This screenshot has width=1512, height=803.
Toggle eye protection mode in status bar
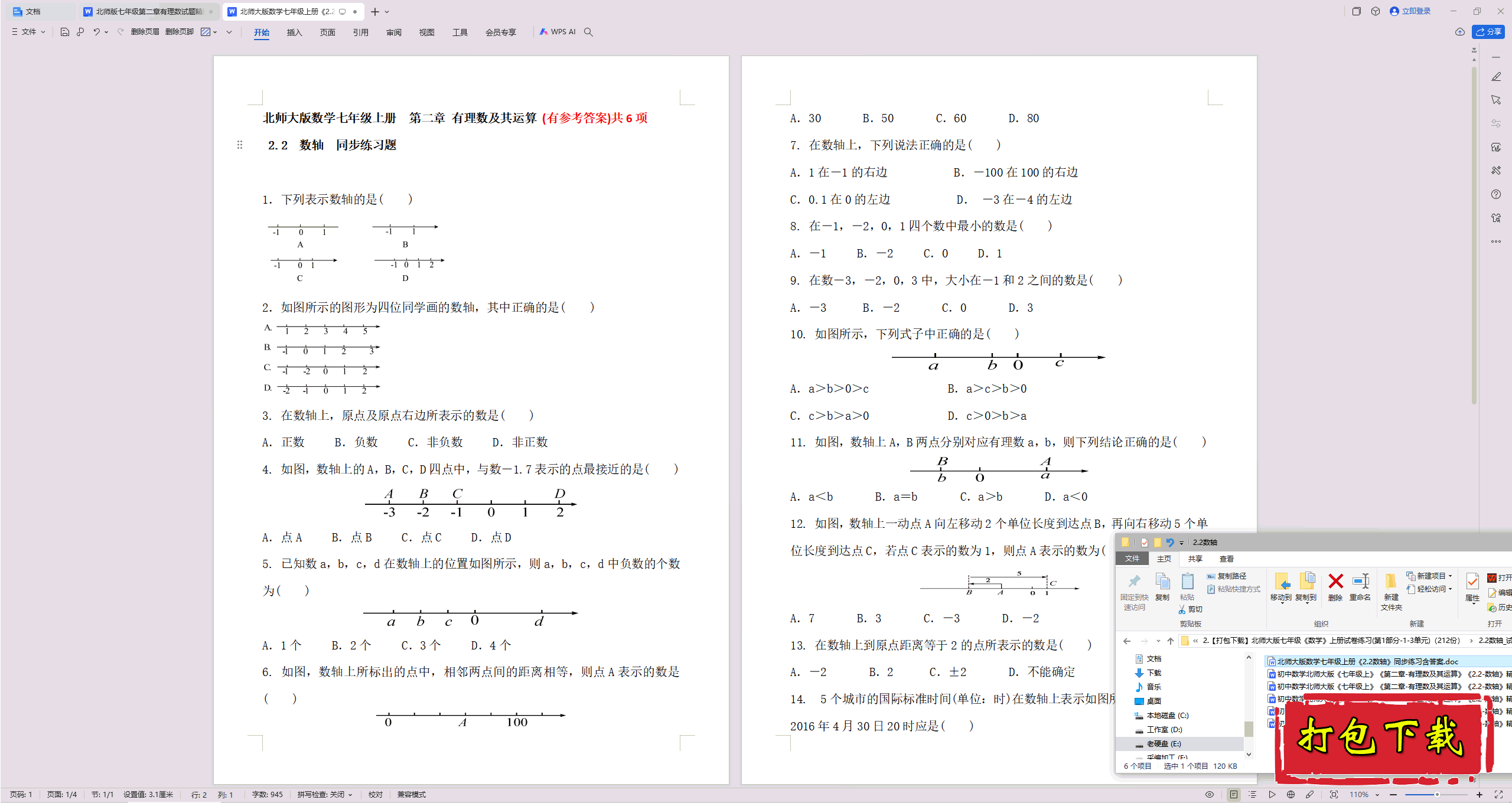pos(1210,795)
